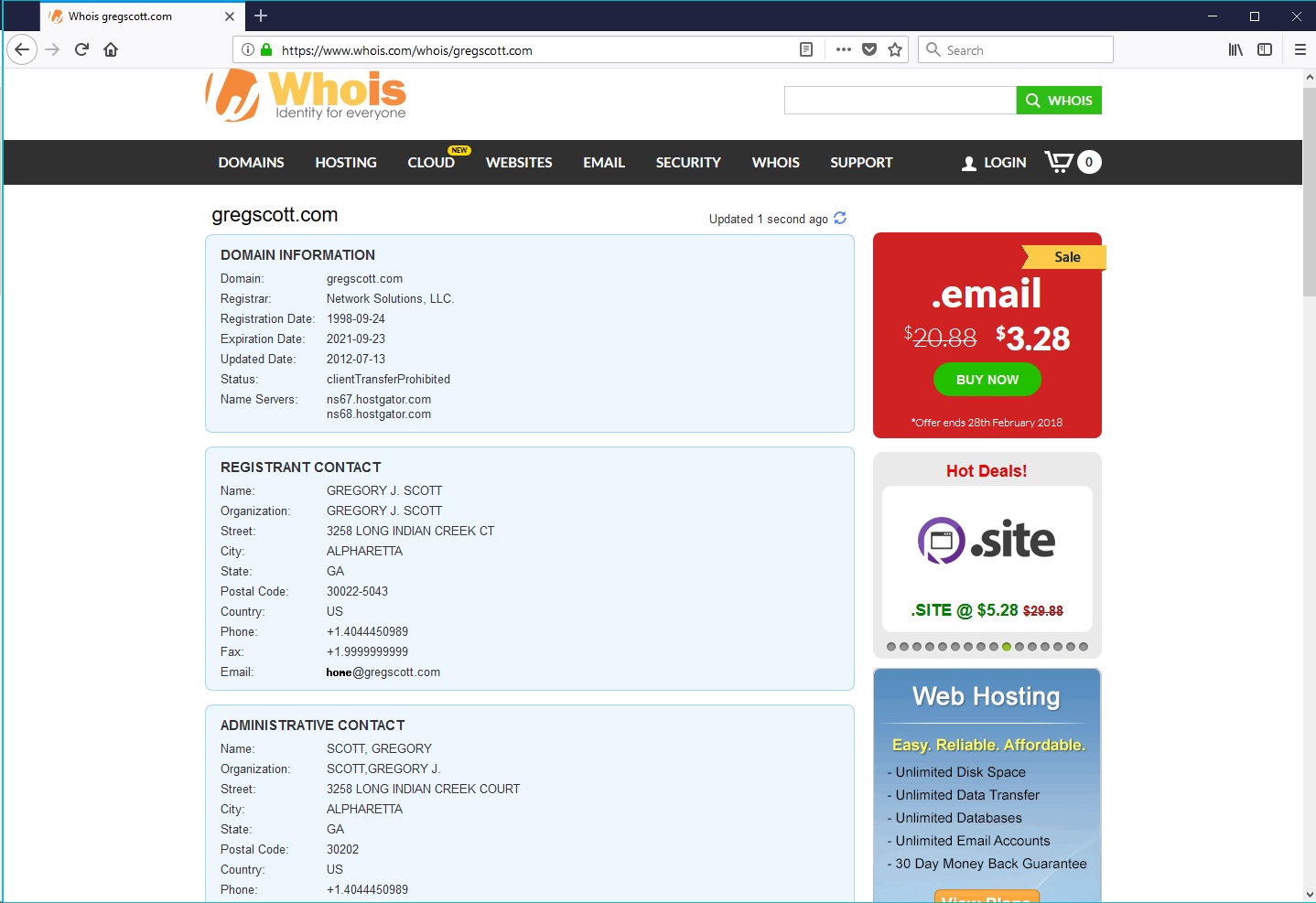Open the WEBSITES menu
This screenshot has width=1316, height=903.
pos(519,163)
